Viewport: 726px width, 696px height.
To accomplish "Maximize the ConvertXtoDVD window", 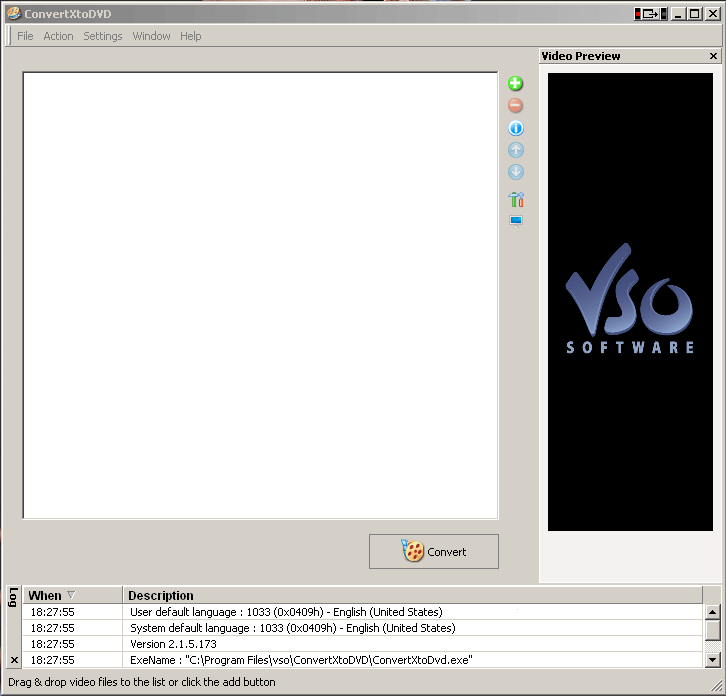I will (x=695, y=14).
